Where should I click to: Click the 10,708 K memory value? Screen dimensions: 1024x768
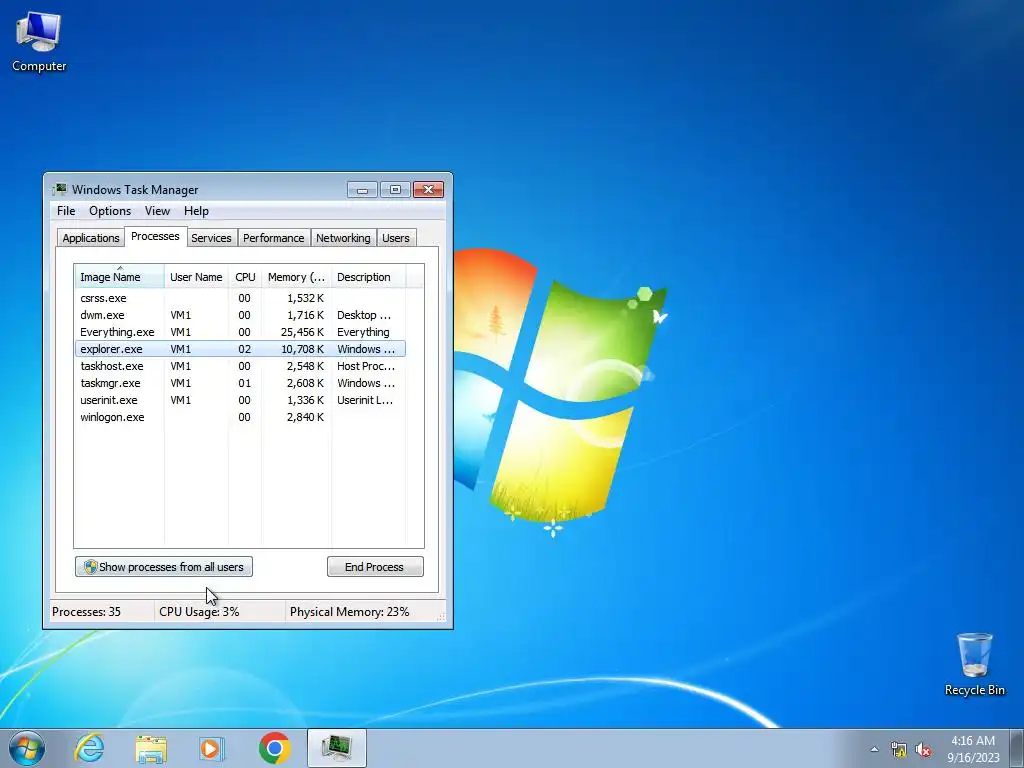click(x=302, y=349)
